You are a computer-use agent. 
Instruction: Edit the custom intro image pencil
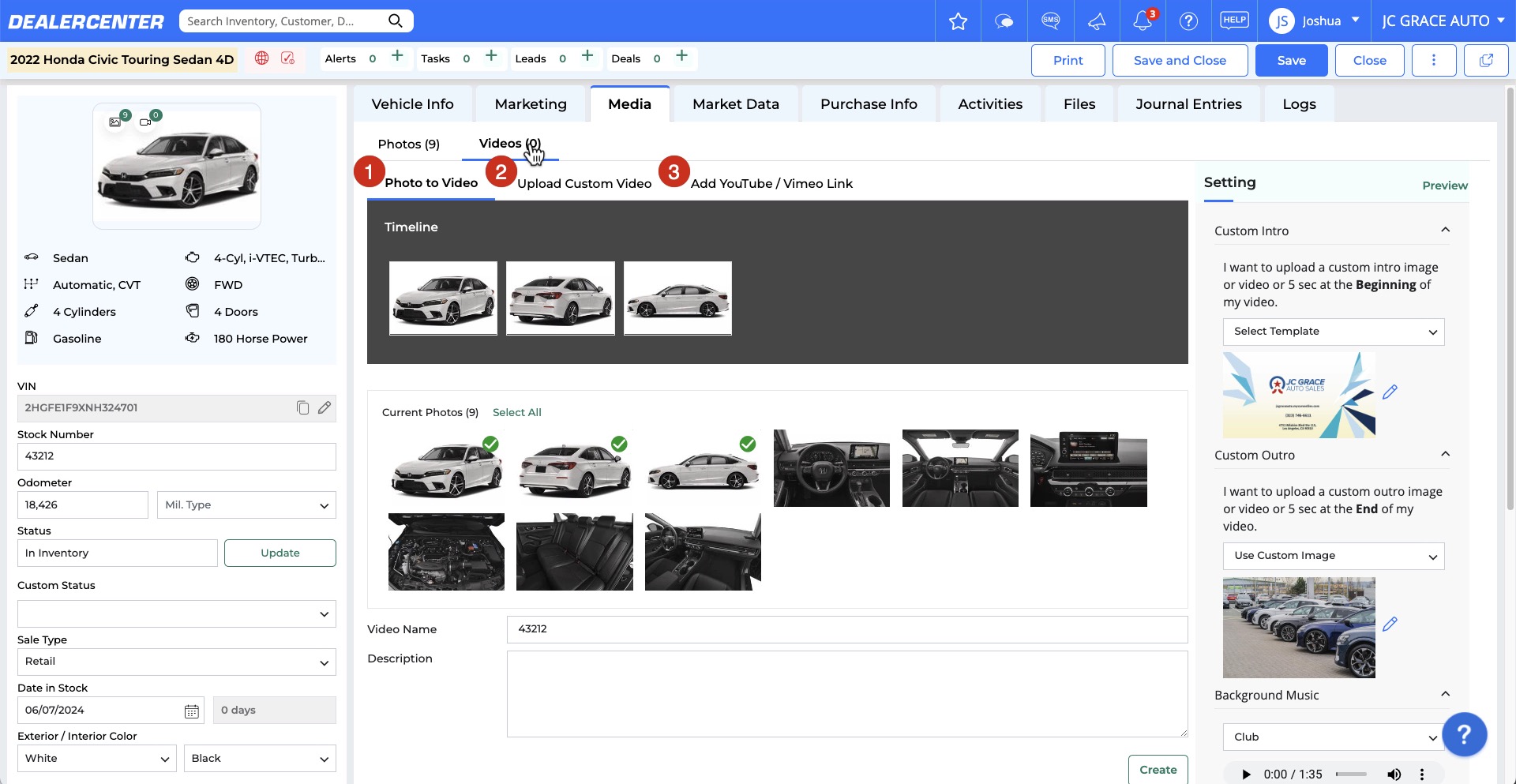(1390, 392)
